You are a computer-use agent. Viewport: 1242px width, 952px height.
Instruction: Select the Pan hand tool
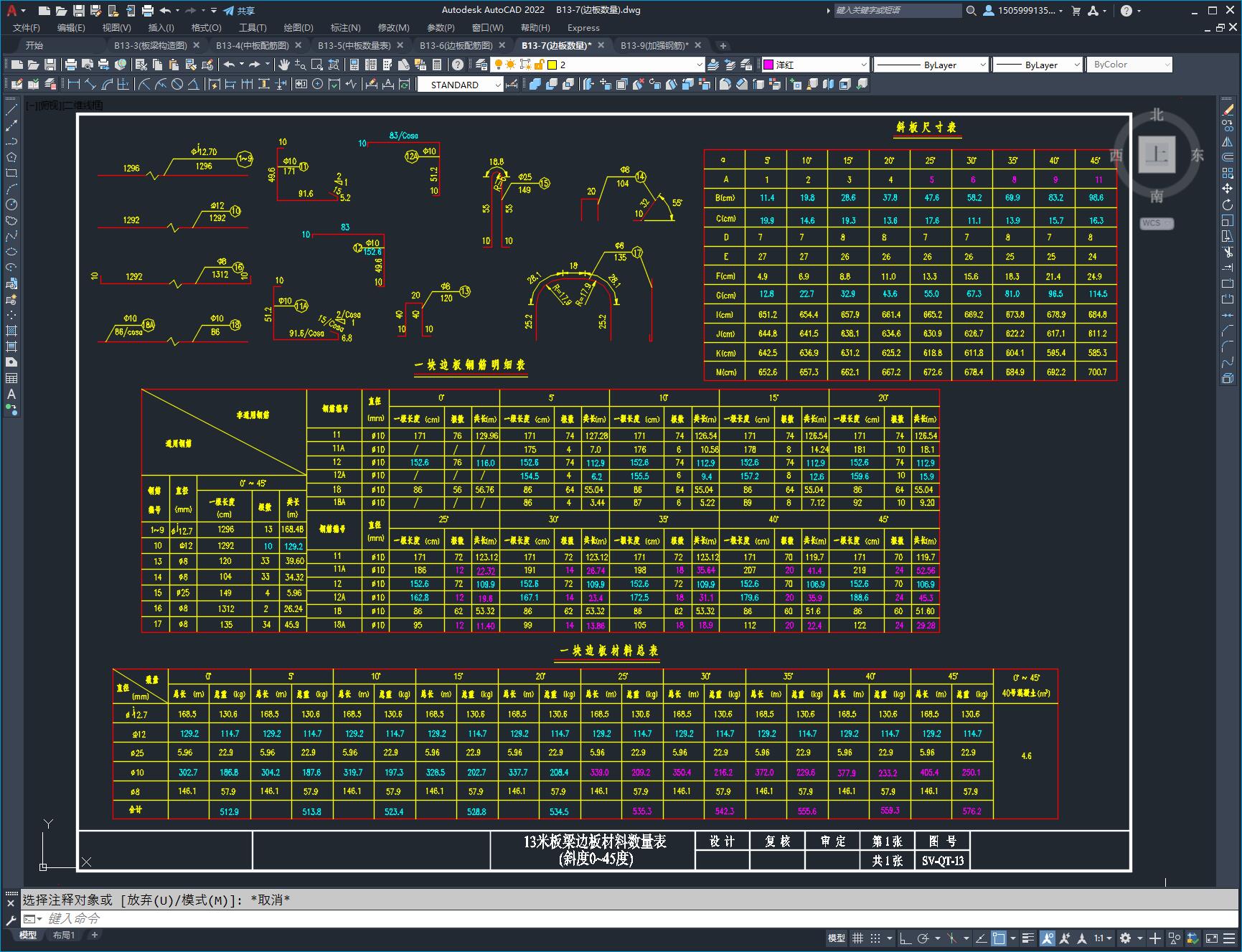click(284, 65)
